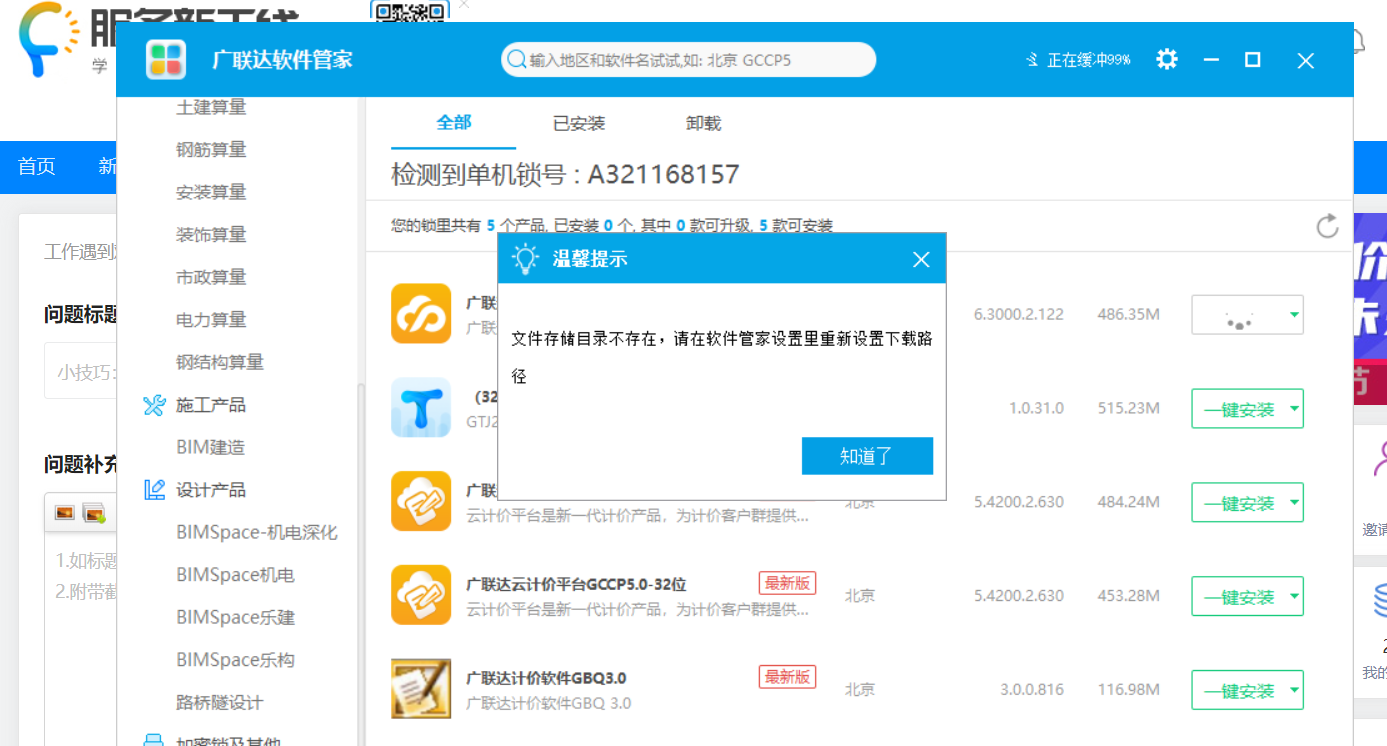Click the 最新版 tag on GBQ3.0
1387x746 pixels.
pyautogui.click(x=787, y=677)
